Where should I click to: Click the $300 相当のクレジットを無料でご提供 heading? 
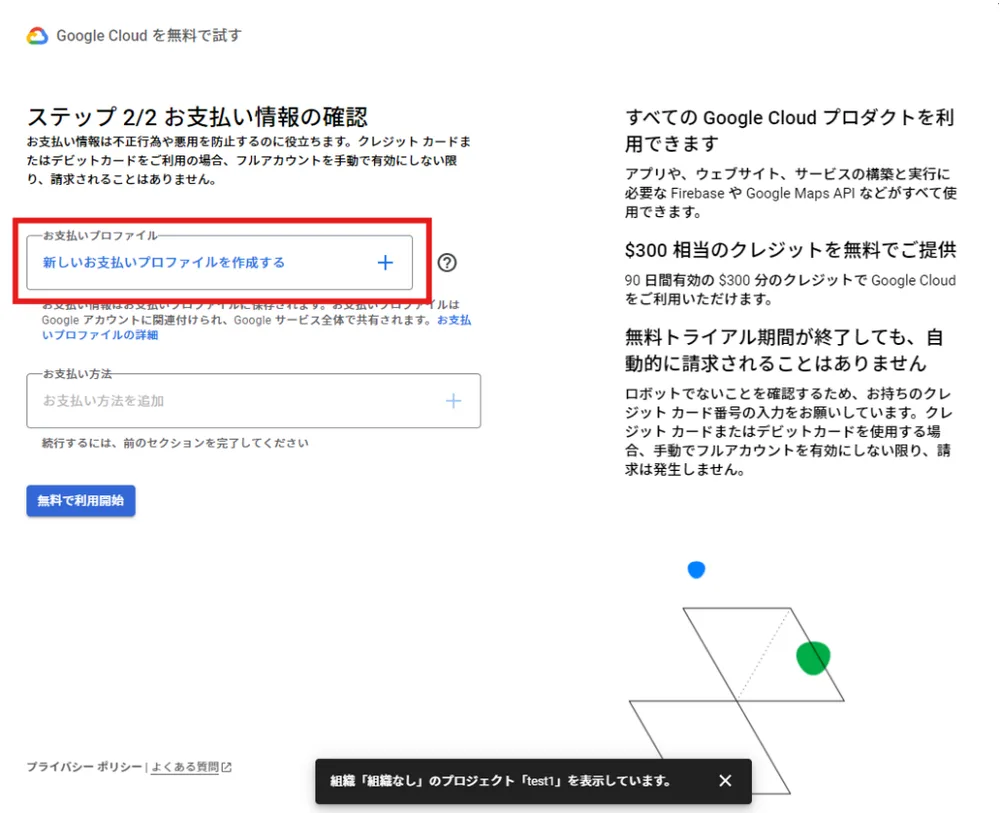(790, 250)
